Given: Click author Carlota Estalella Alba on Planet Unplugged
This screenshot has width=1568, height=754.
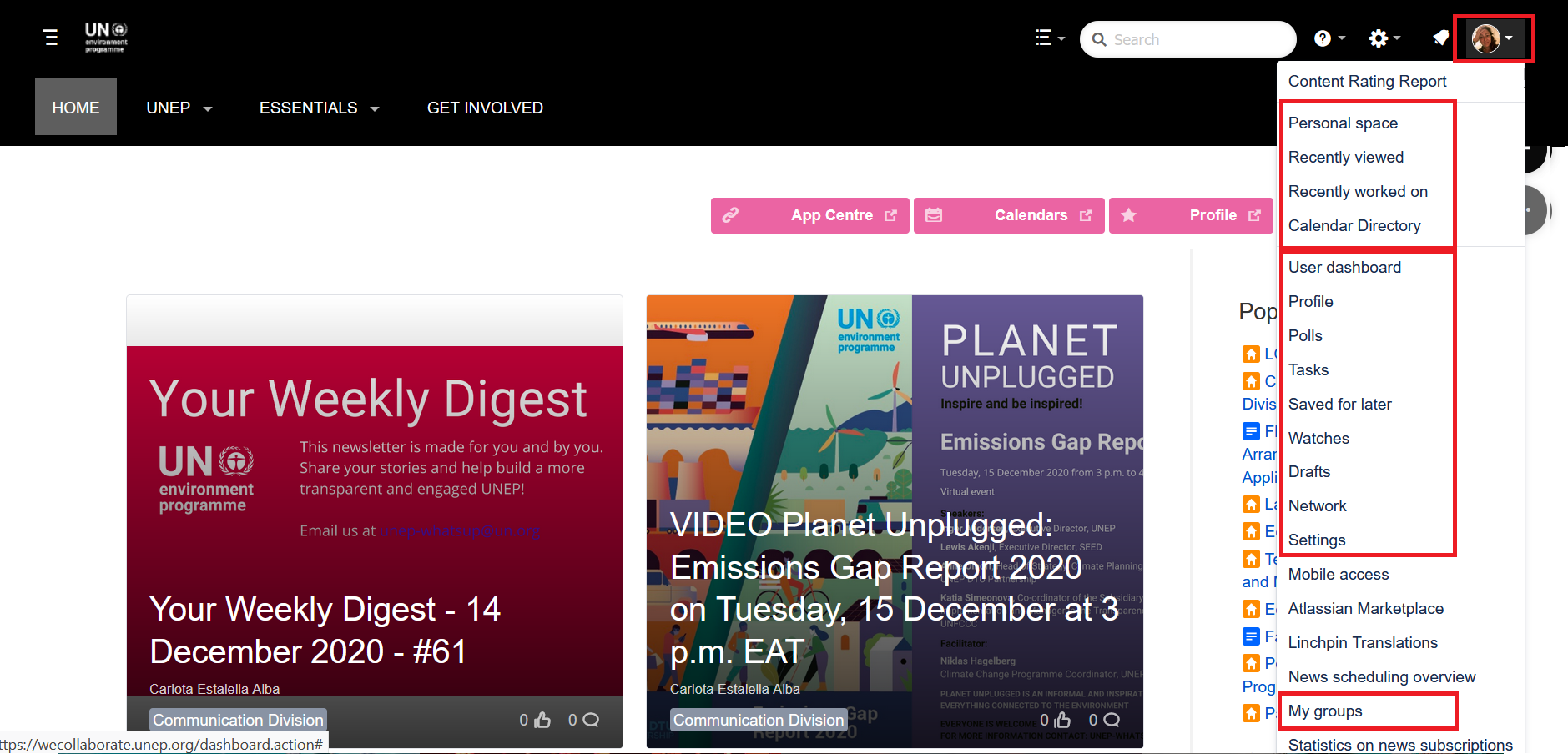Looking at the screenshot, I should click(x=734, y=689).
